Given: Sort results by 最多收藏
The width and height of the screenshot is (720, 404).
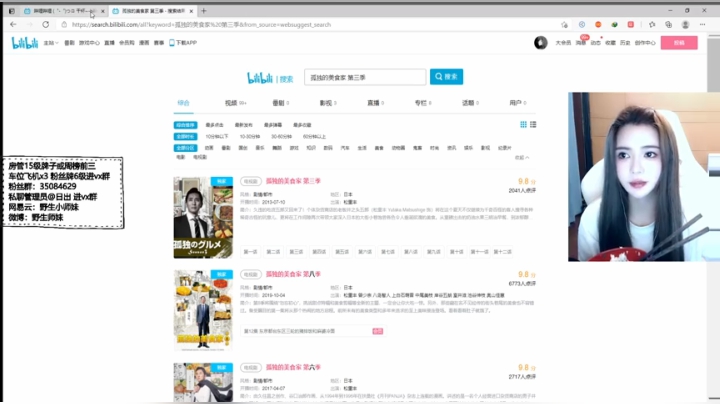Looking at the screenshot, I should (x=302, y=125).
